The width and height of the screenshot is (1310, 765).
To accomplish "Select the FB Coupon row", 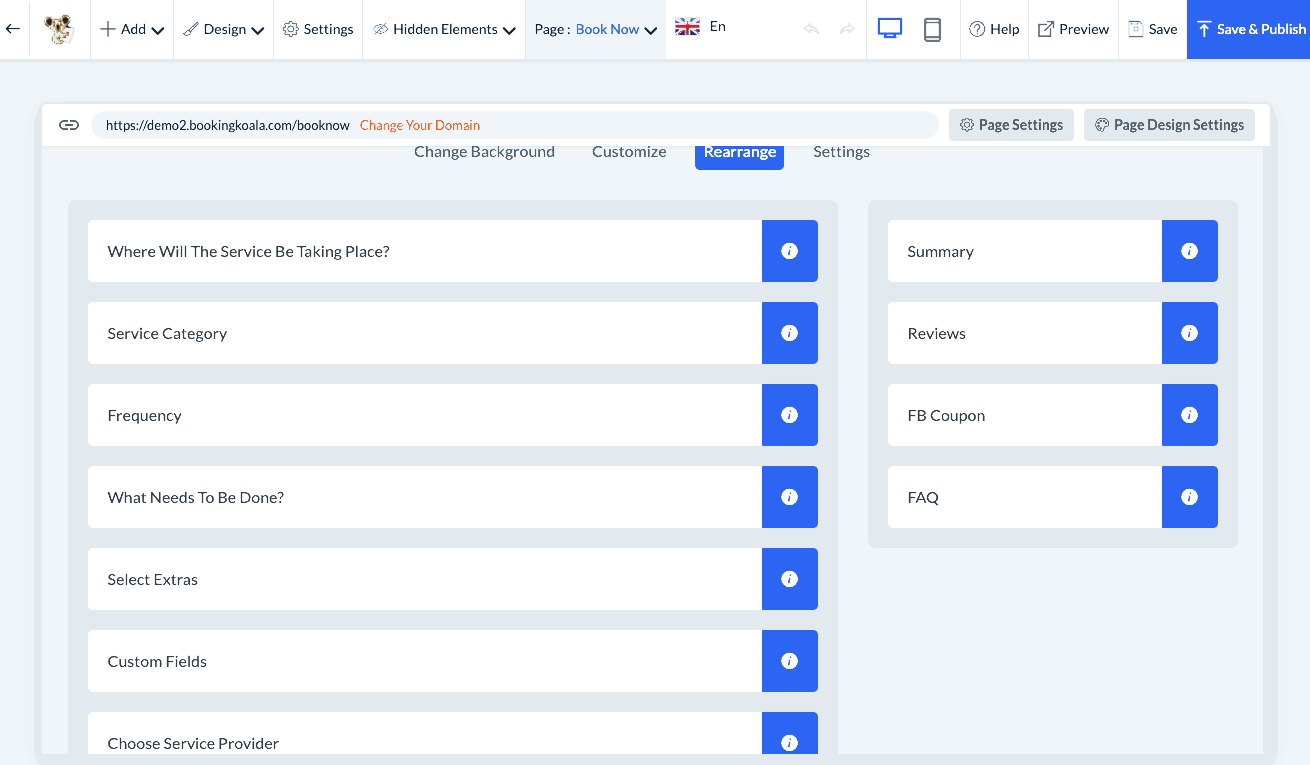I will coord(1053,415).
